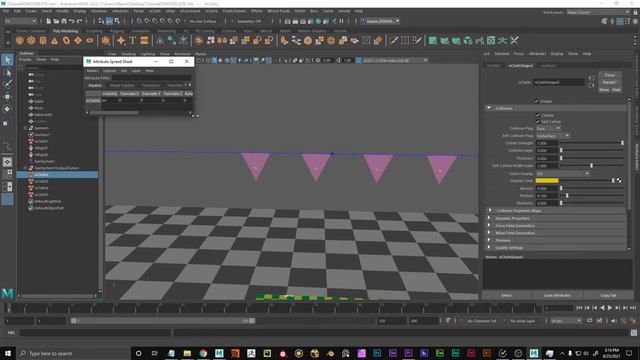Click the Redo icon in status line
The height and width of the screenshot is (360, 640).
click(80, 21)
